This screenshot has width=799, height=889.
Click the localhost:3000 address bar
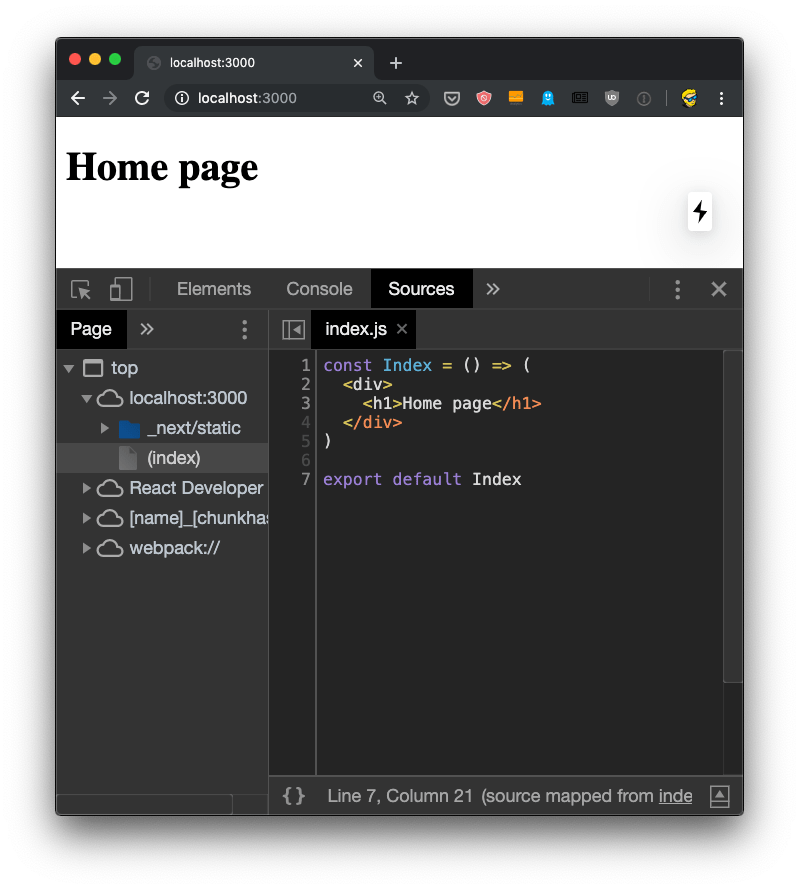pos(270,98)
